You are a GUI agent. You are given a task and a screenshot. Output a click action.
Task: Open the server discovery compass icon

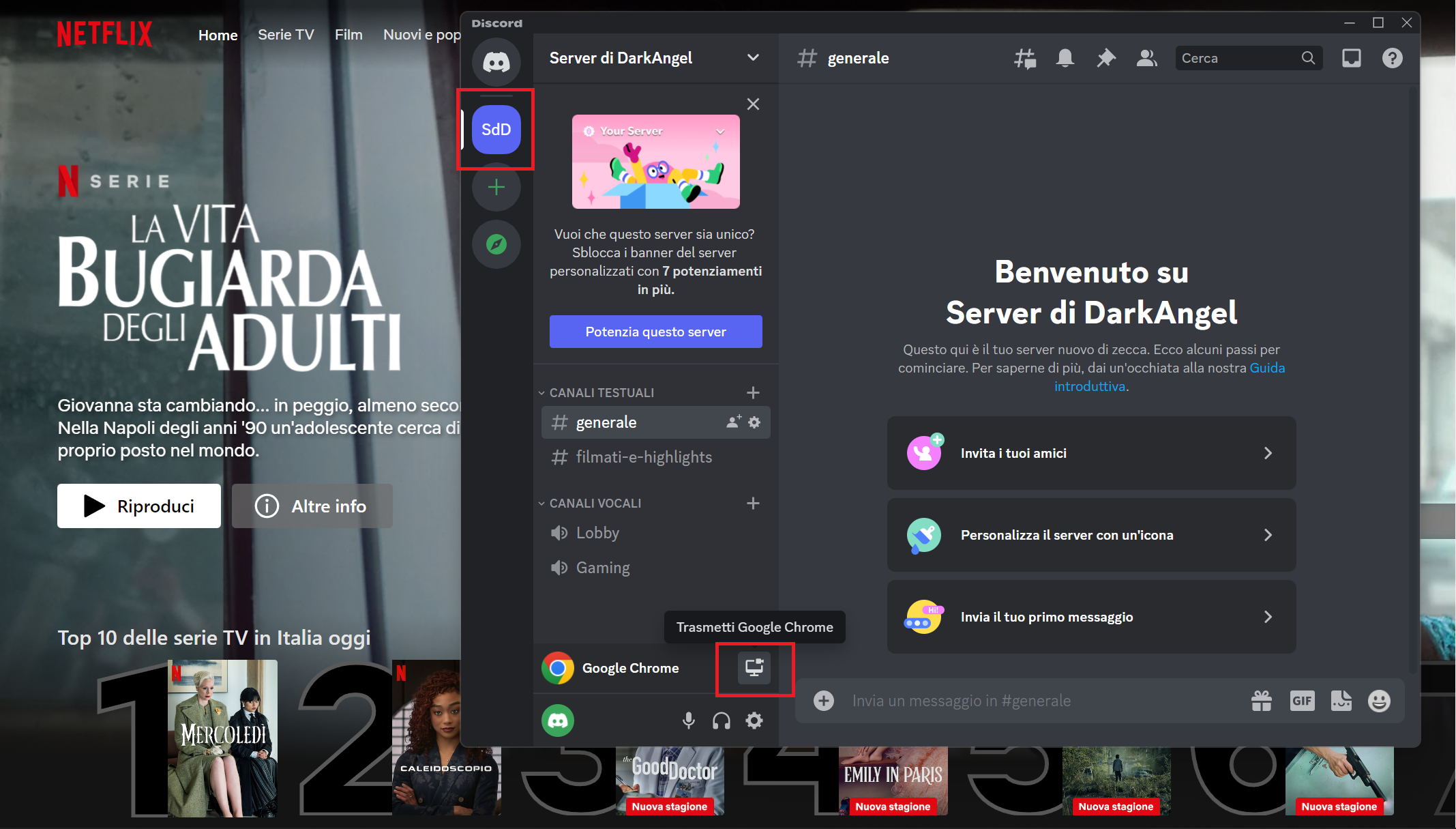click(x=496, y=244)
